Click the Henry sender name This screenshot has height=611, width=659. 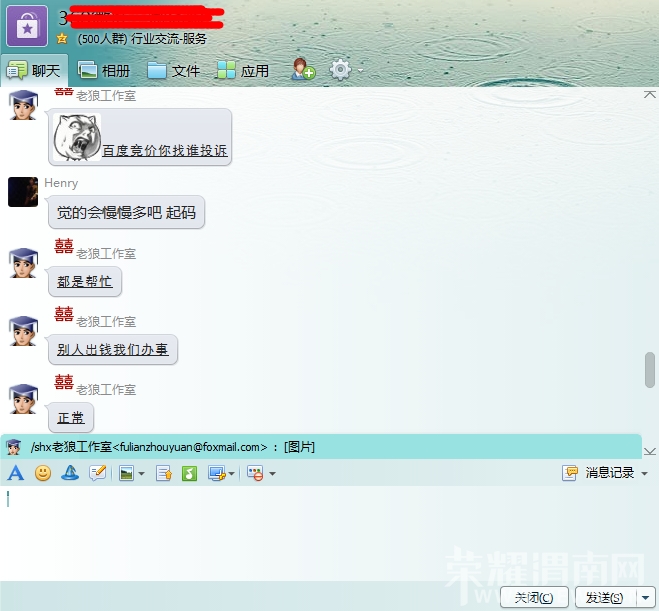[61, 183]
